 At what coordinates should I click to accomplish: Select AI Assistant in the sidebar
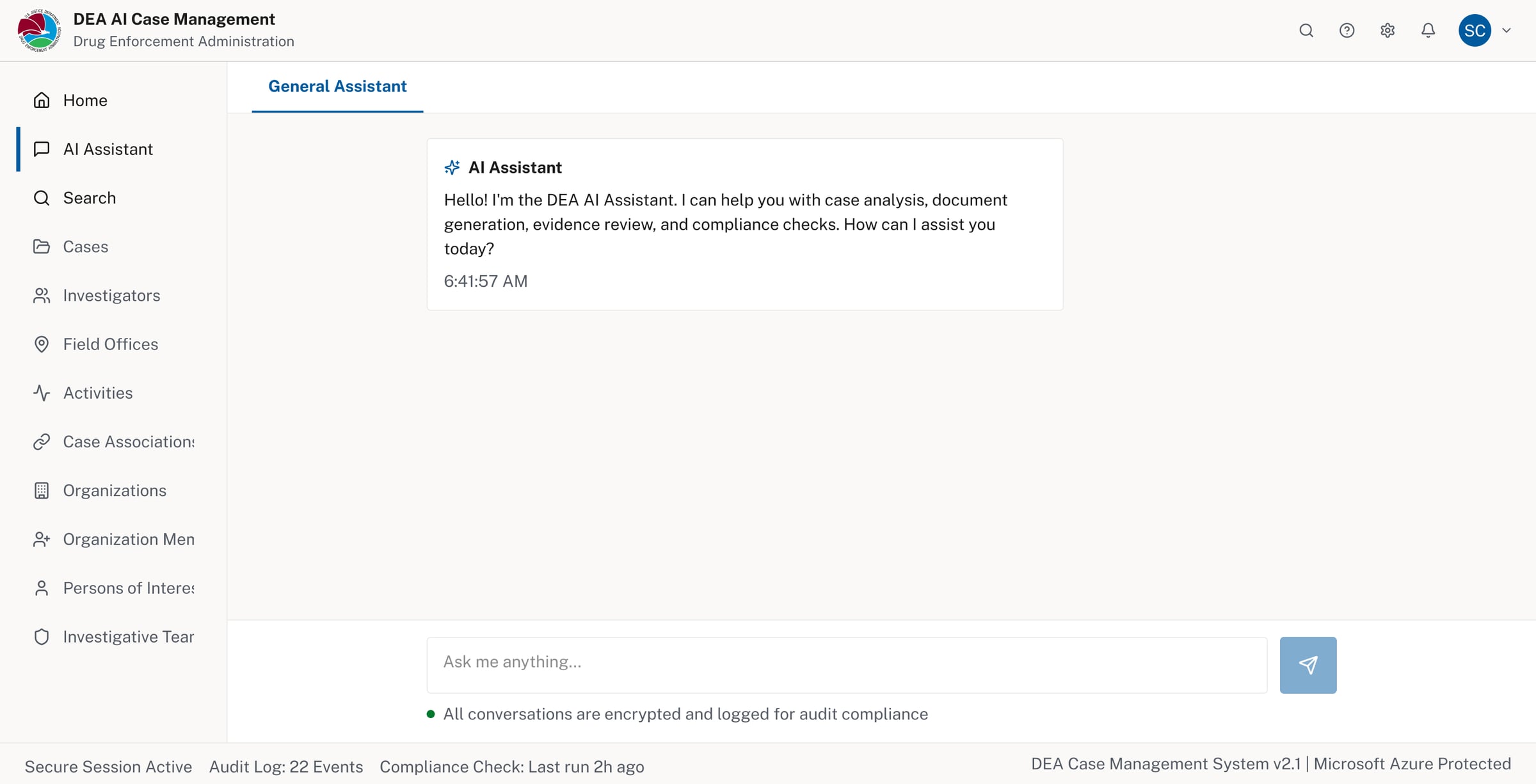pos(108,148)
